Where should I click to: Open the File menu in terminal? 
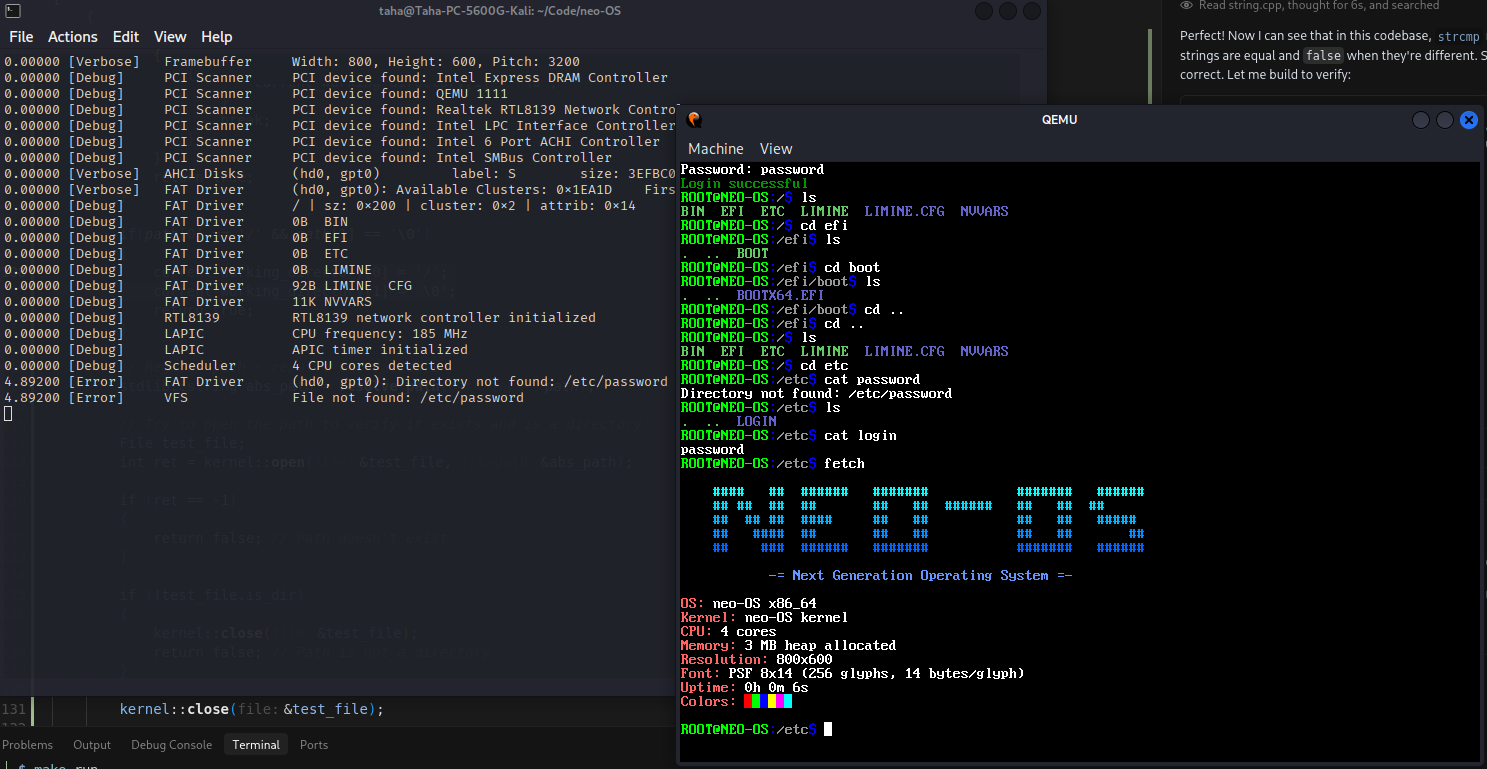pyautogui.click(x=21, y=36)
